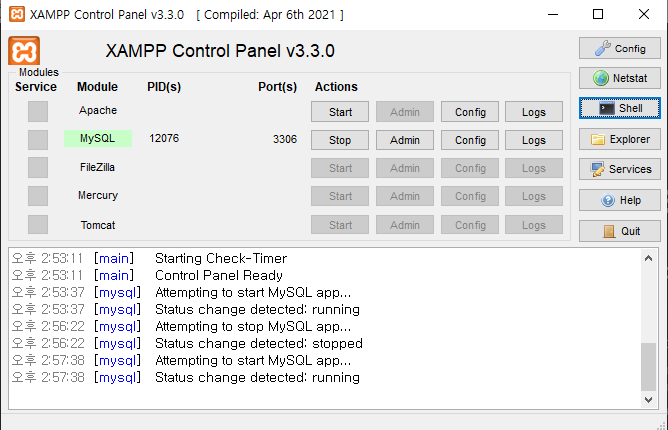Click the Apache module name

(98, 110)
